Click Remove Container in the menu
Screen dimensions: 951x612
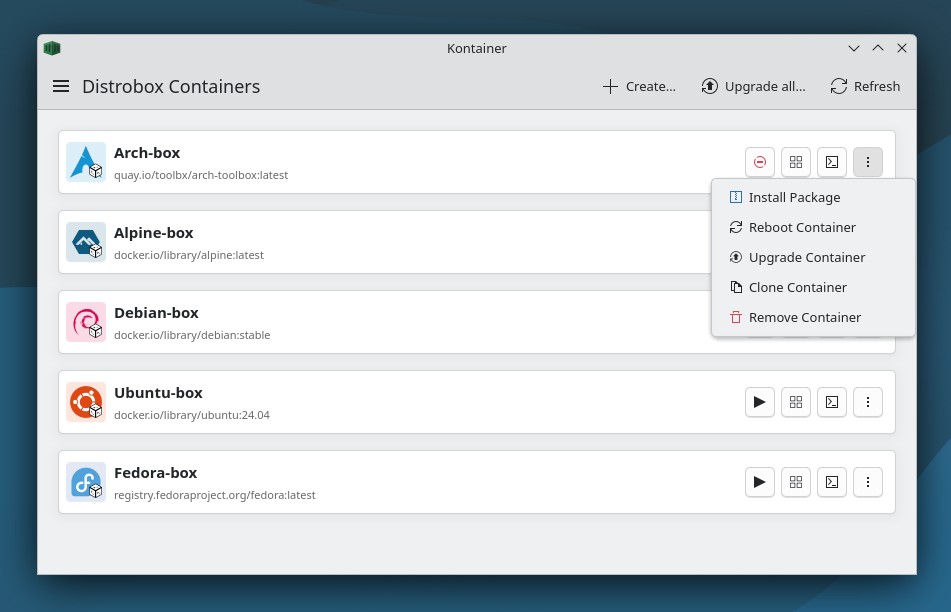(804, 318)
